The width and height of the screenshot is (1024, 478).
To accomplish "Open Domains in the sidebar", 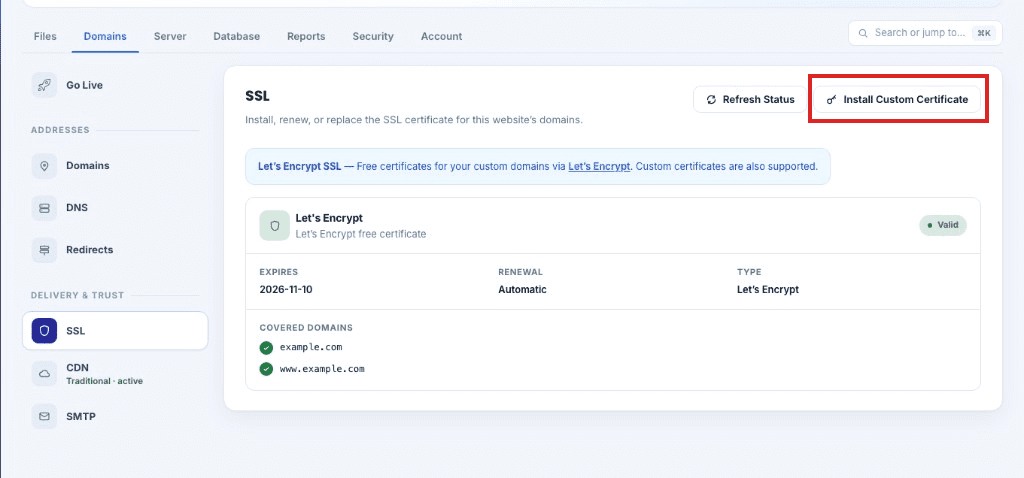I will 115,166.
